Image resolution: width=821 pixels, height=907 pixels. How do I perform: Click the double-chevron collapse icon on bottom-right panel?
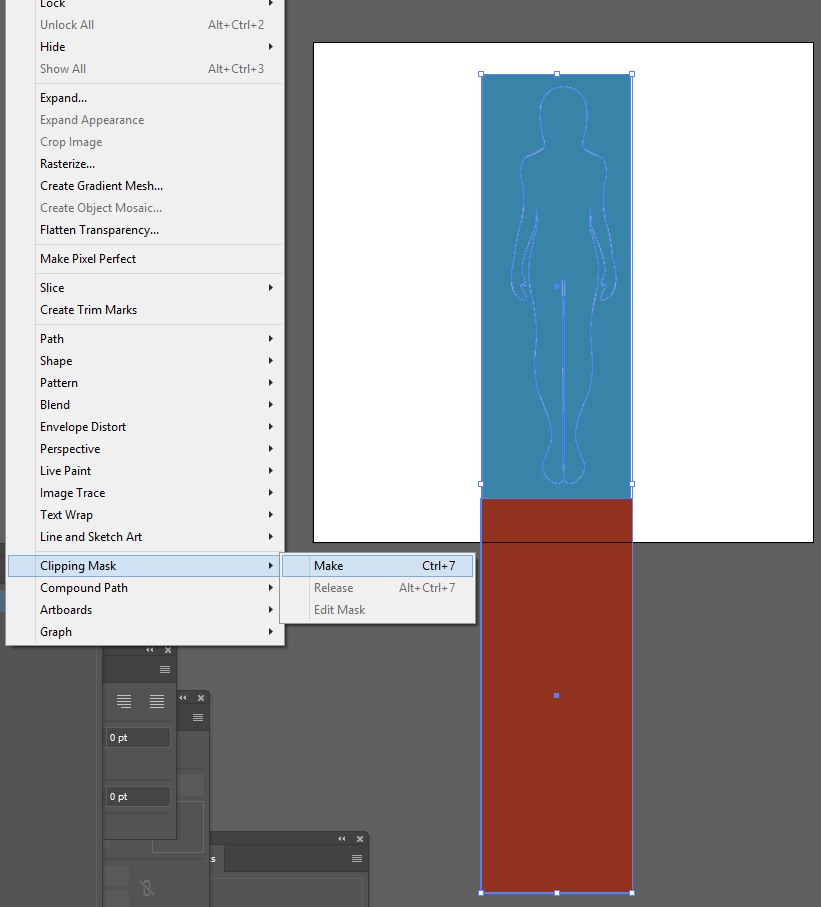[342, 839]
